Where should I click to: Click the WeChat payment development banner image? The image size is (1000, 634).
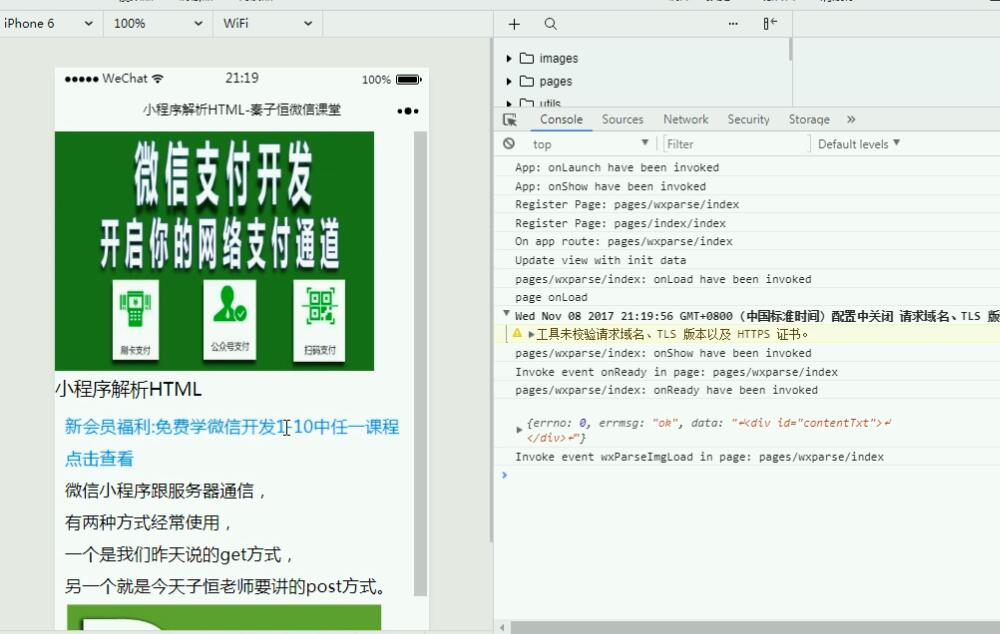click(214, 251)
